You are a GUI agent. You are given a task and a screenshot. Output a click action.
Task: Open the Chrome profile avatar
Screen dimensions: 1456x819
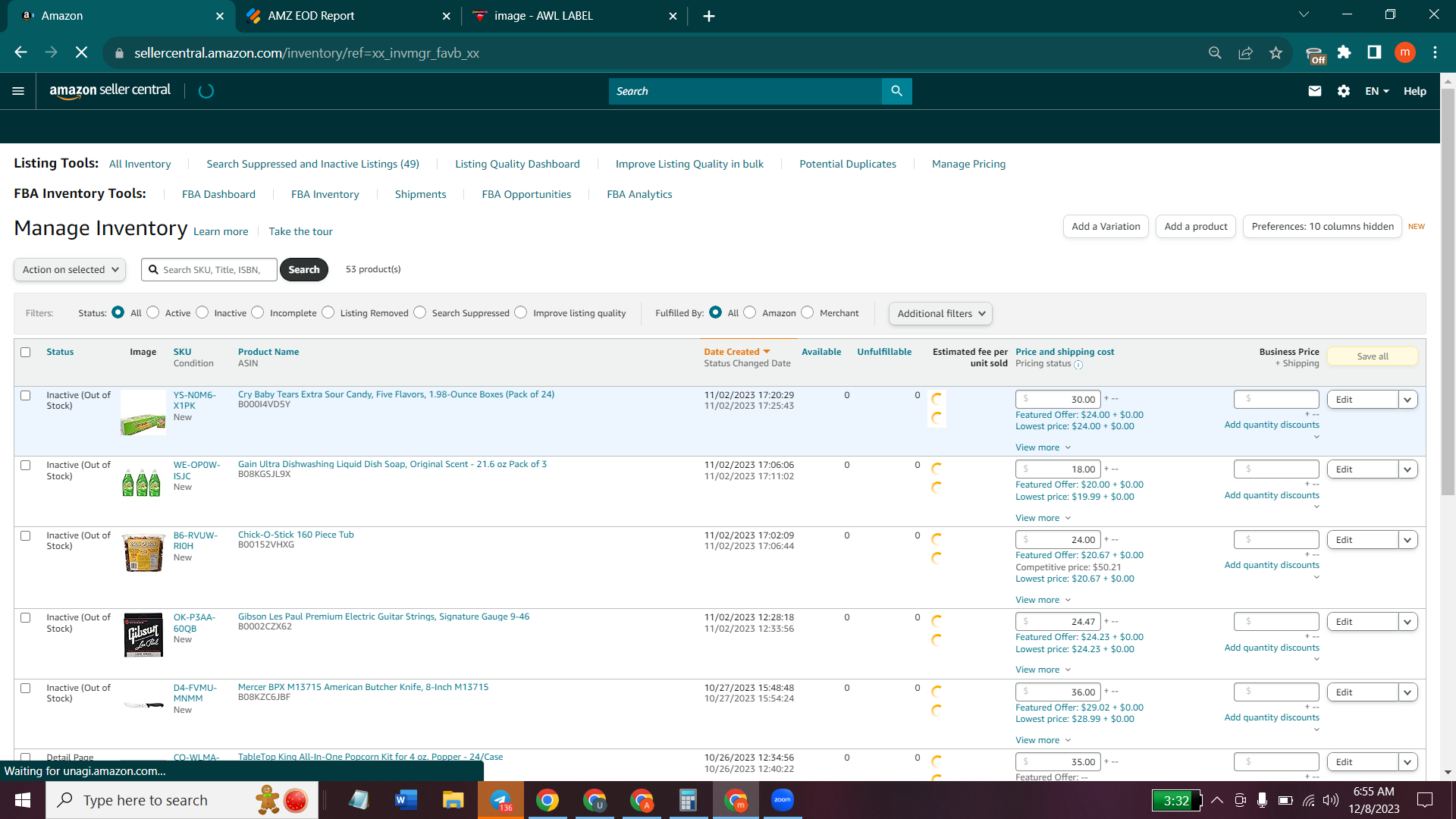(x=1404, y=52)
